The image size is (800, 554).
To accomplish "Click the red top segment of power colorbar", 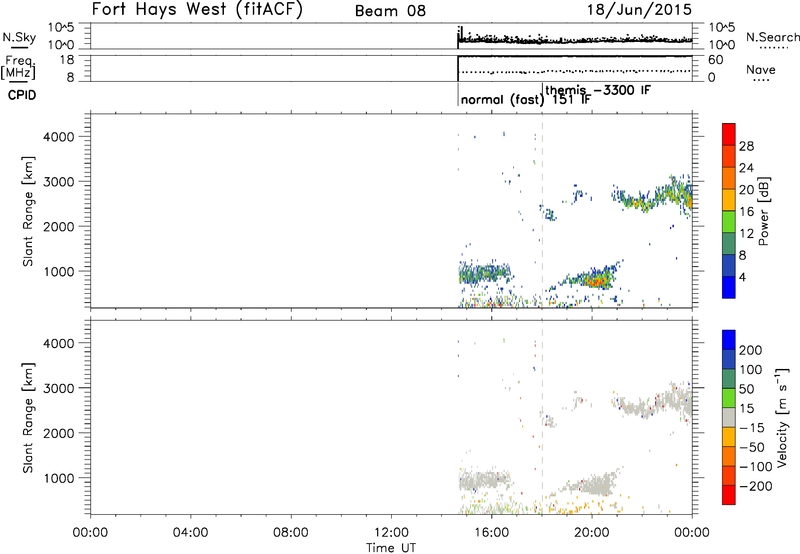I will click(x=729, y=134).
